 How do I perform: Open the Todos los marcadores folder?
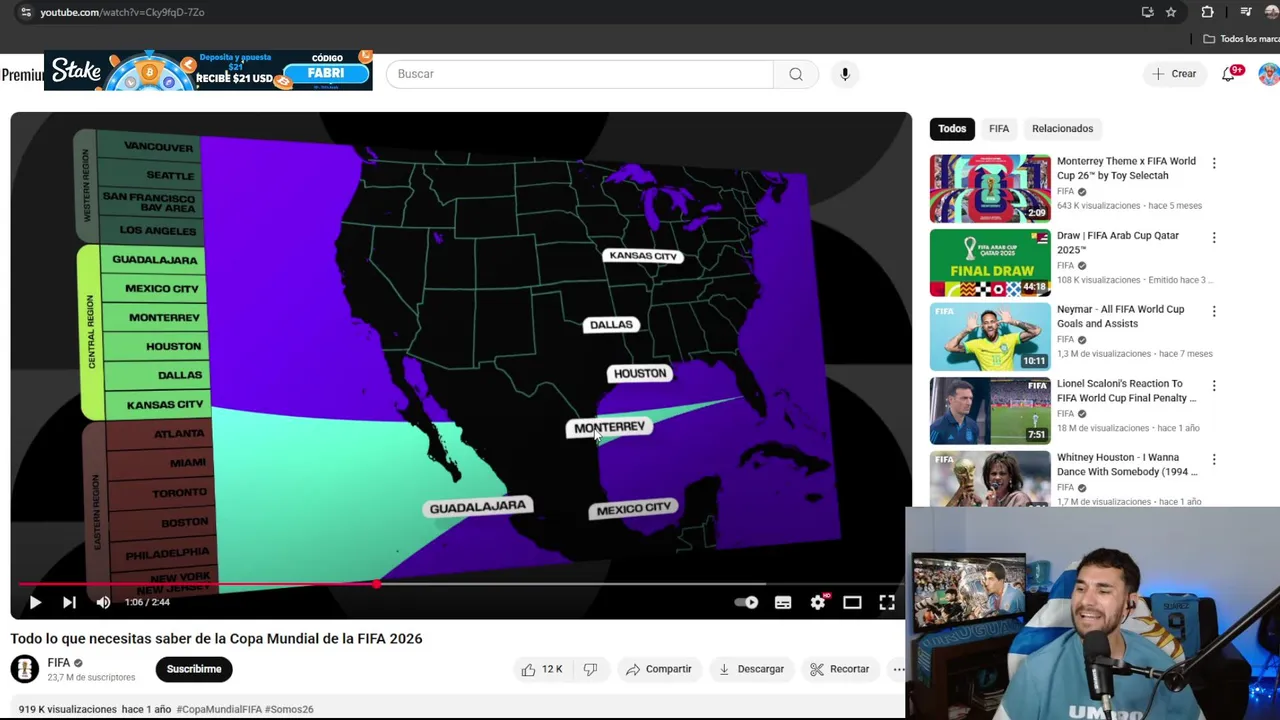point(1241,39)
